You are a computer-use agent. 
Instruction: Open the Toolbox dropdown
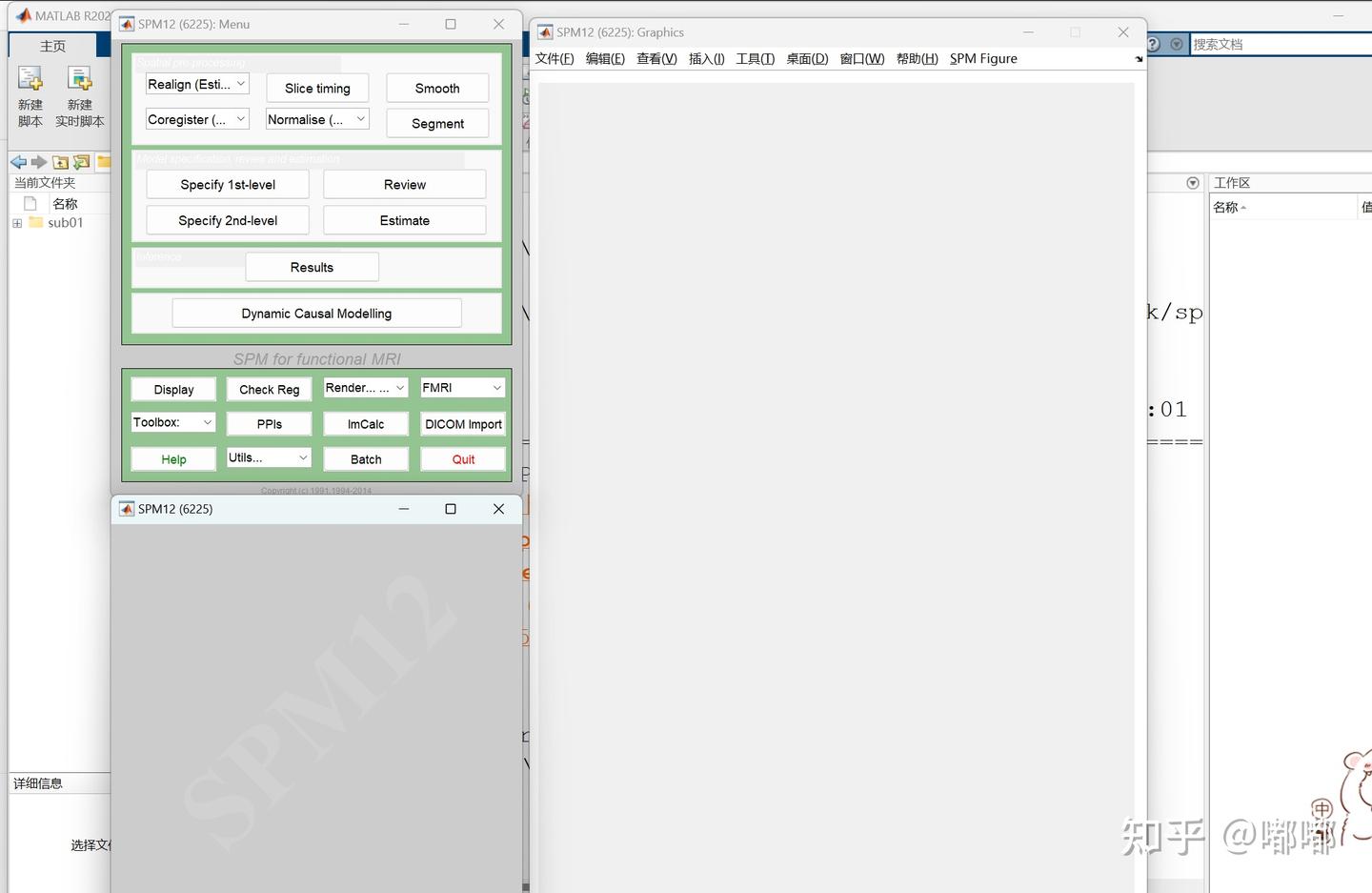[173, 422]
